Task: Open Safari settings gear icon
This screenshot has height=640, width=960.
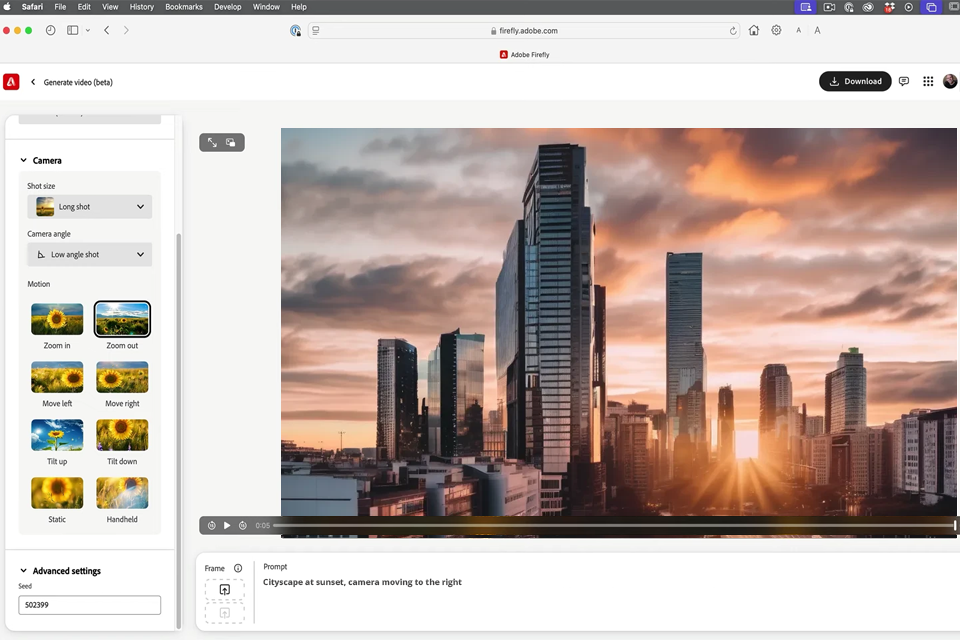Action: [x=776, y=30]
